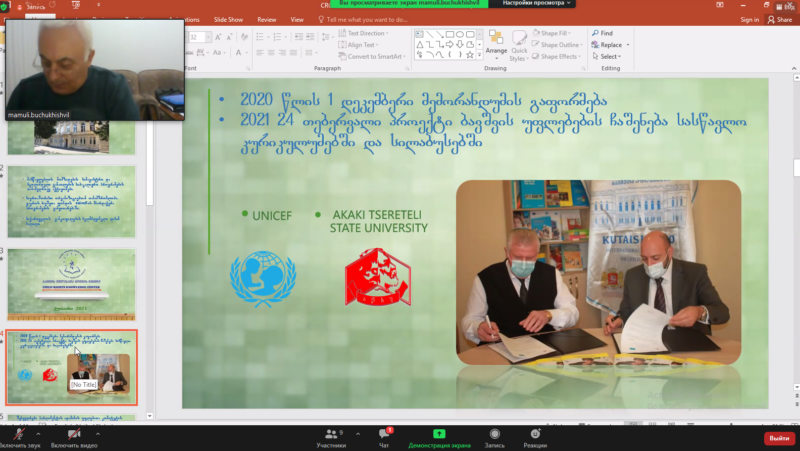Expand video options arrow beside camera

point(97,434)
